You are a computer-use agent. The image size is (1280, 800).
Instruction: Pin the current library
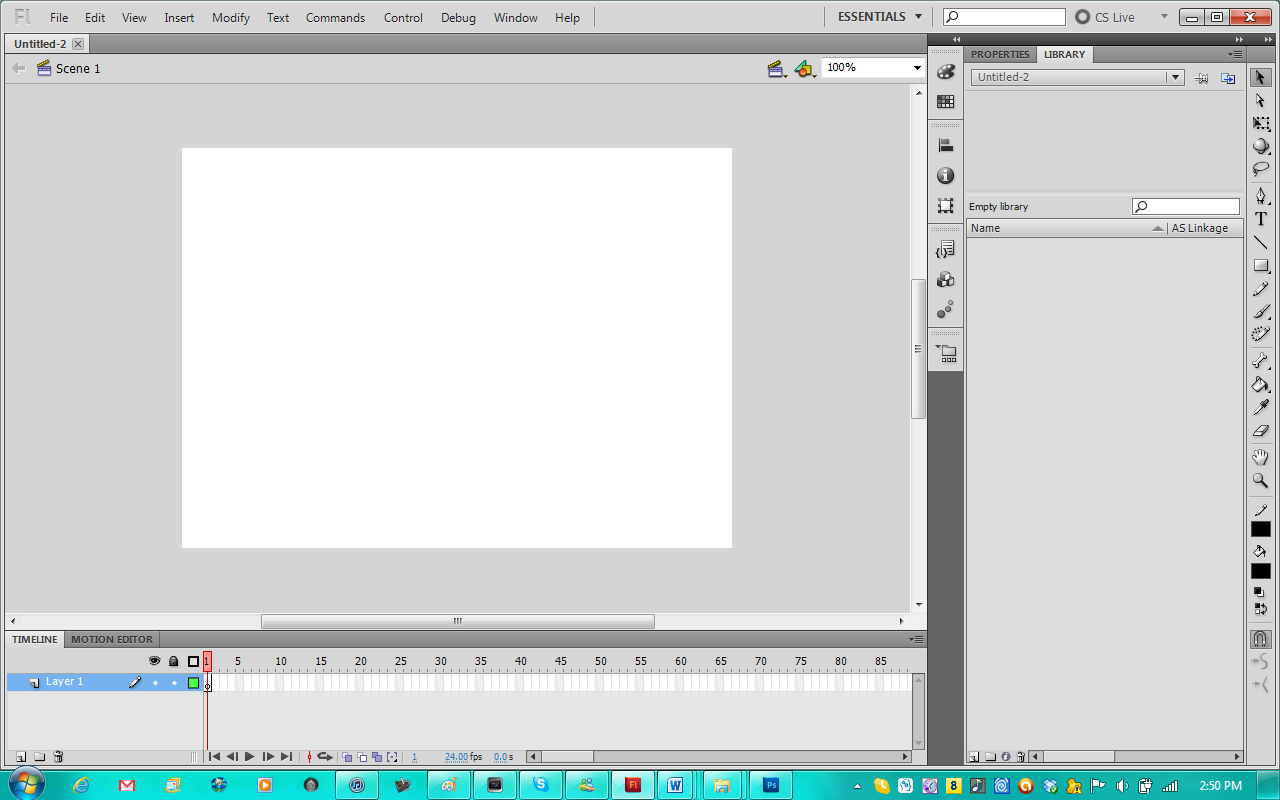coord(1202,77)
